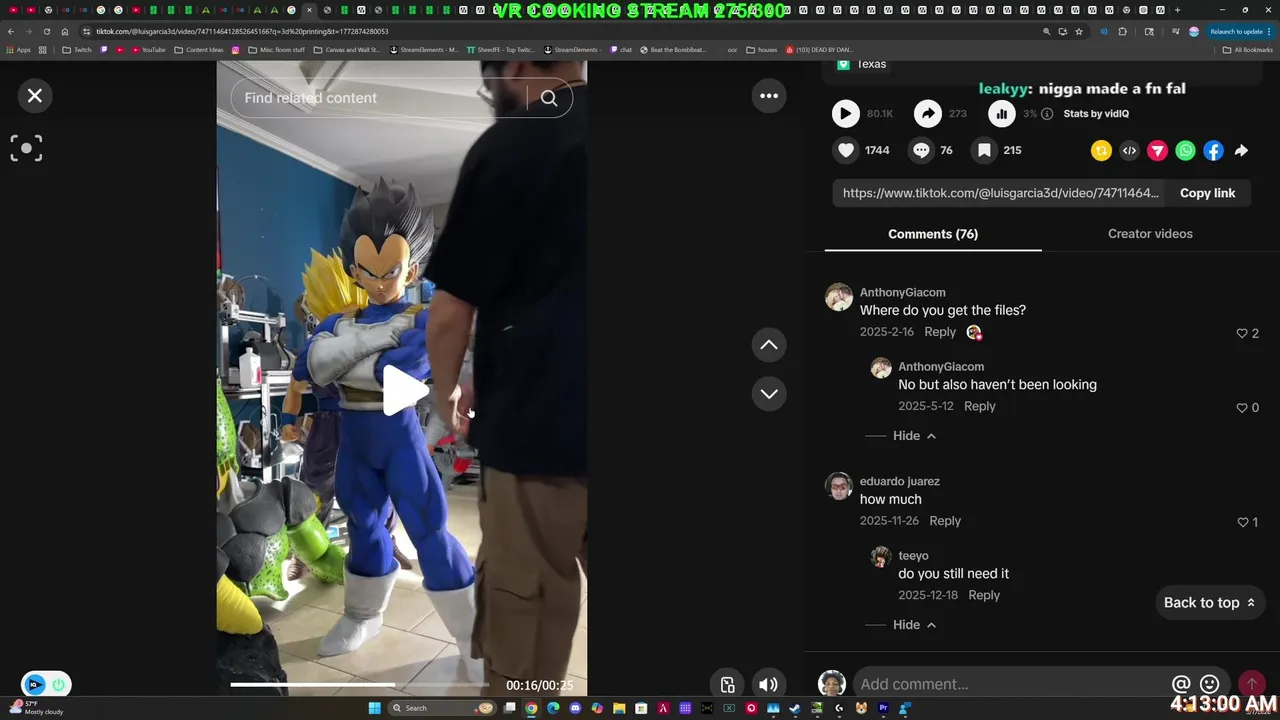Open emoji picker in comment box
The height and width of the screenshot is (720, 1280).
1209,684
